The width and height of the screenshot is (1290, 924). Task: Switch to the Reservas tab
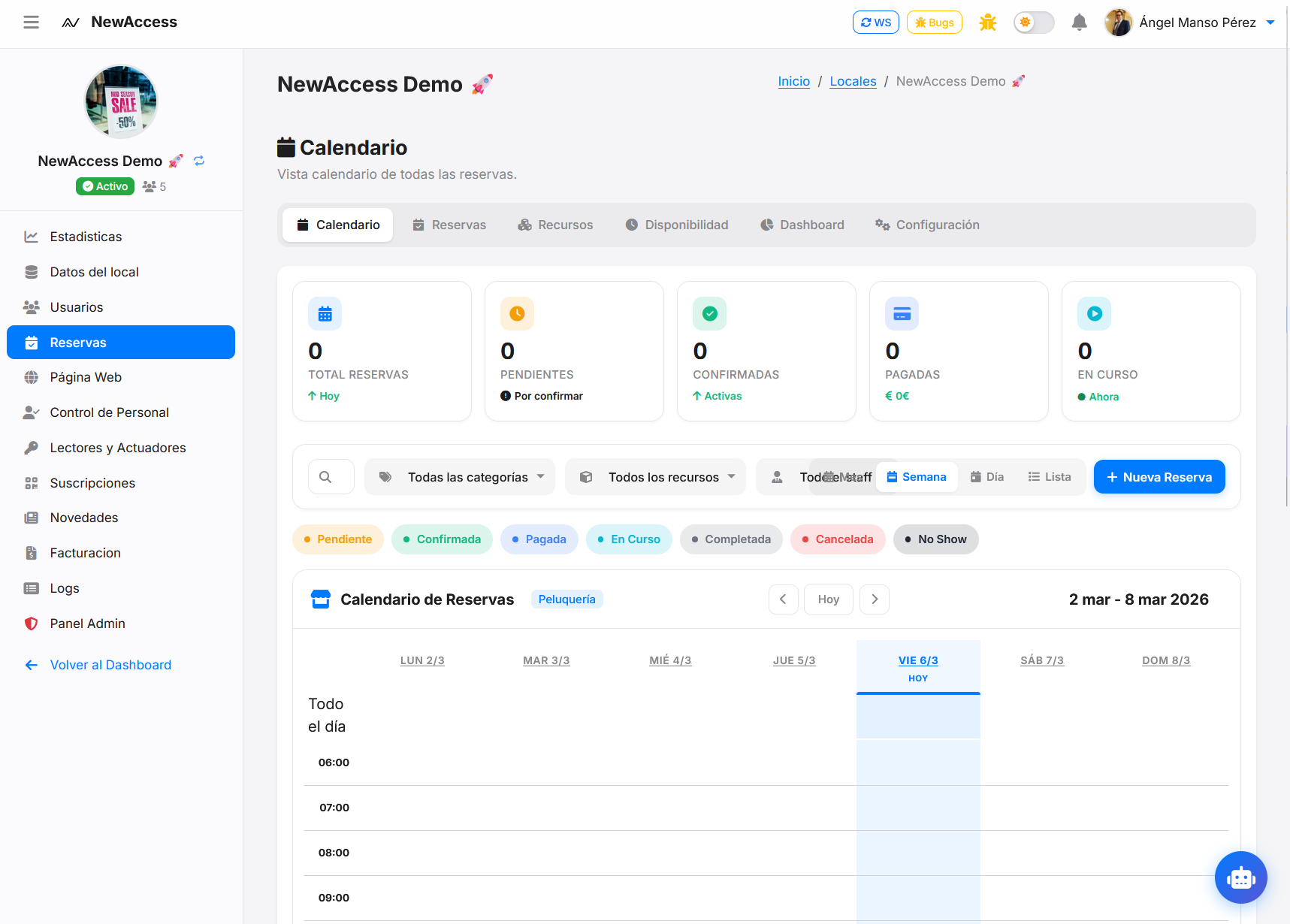pyautogui.click(x=449, y=225)
